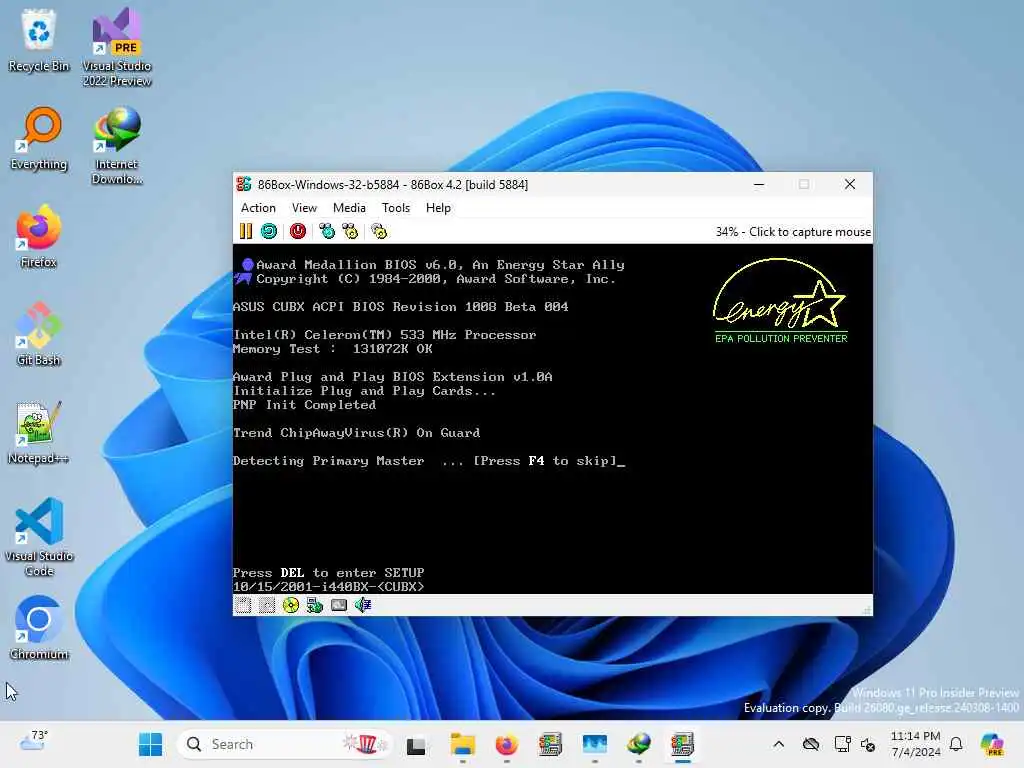
Task: Select Visual Studio 2022 Preview desktop shortcut
Action: click(117, 48)
